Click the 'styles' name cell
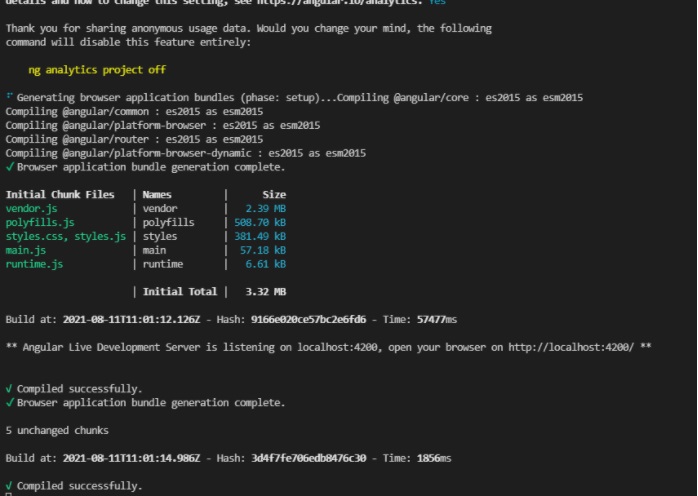The width and height of the screenshot is (698, 496). tap(160, 236)
